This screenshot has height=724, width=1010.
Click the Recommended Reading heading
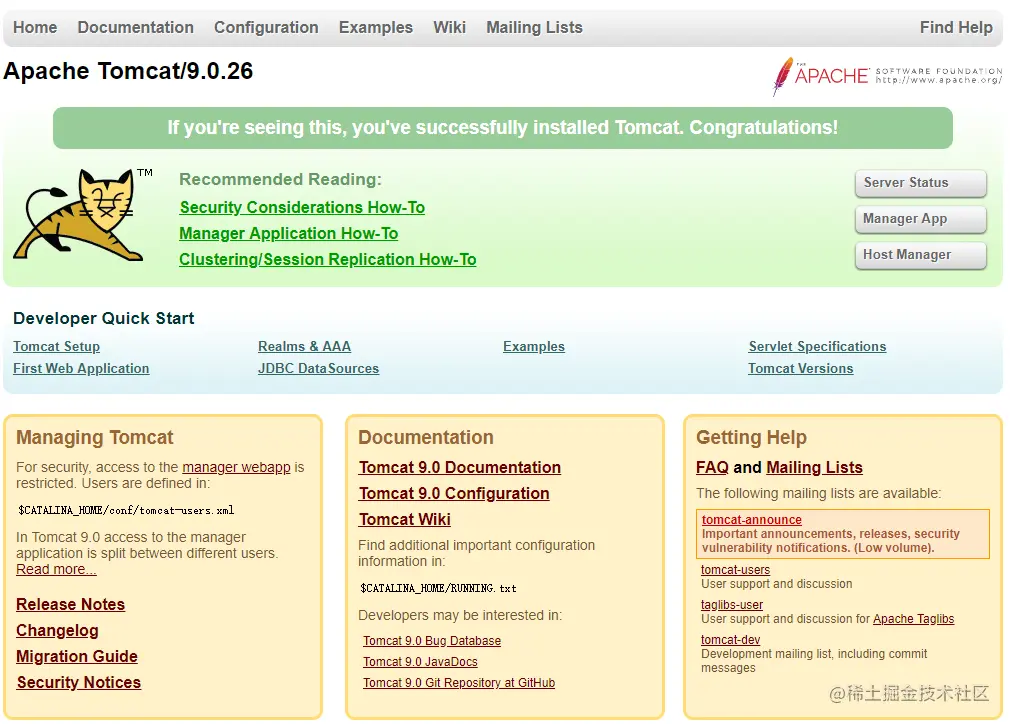click(280, 179)
